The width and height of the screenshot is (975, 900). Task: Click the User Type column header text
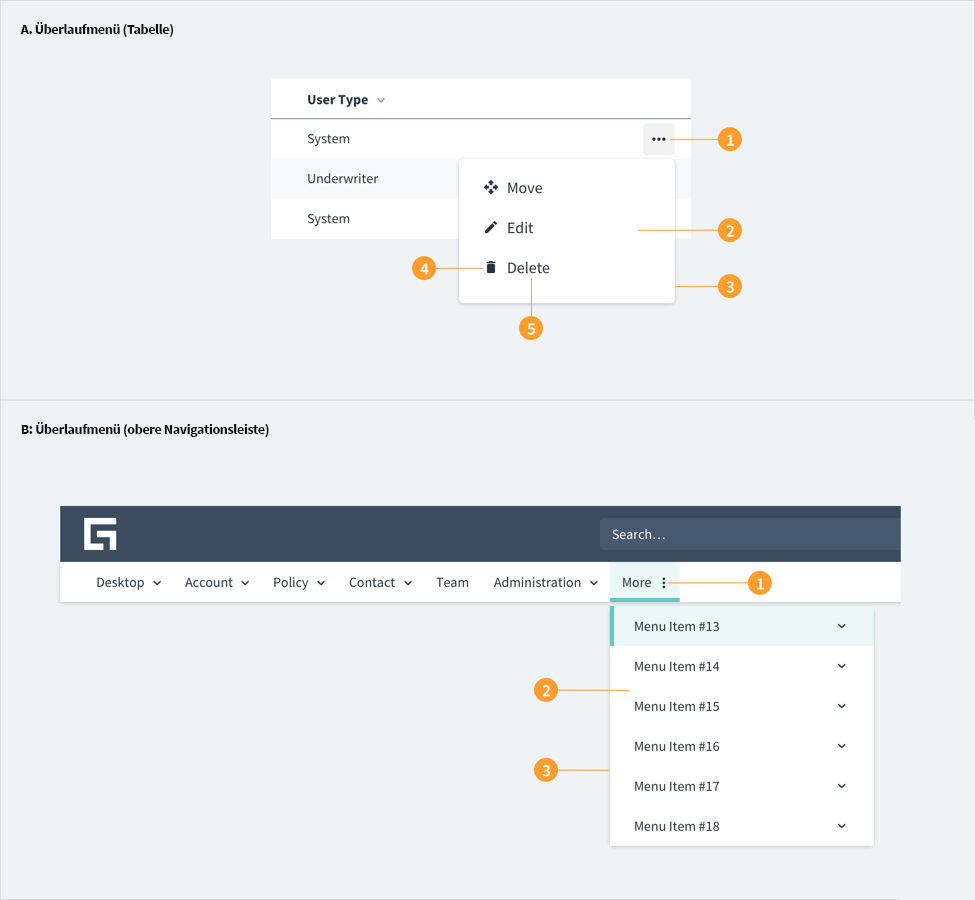coord(338,100)
